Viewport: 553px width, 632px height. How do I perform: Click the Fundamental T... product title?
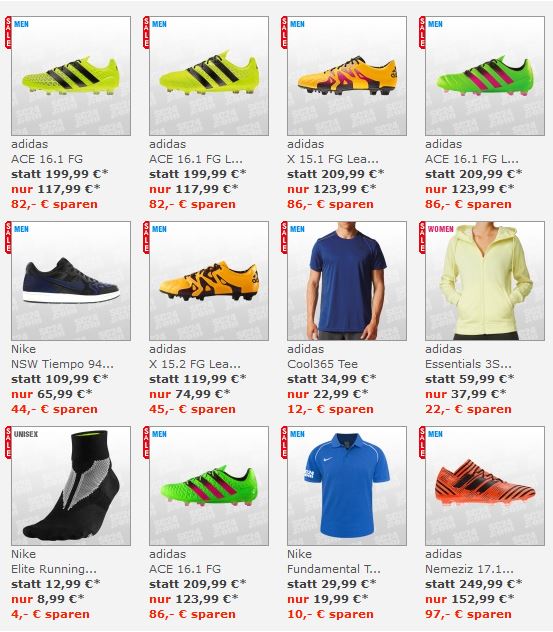(334, 569)
